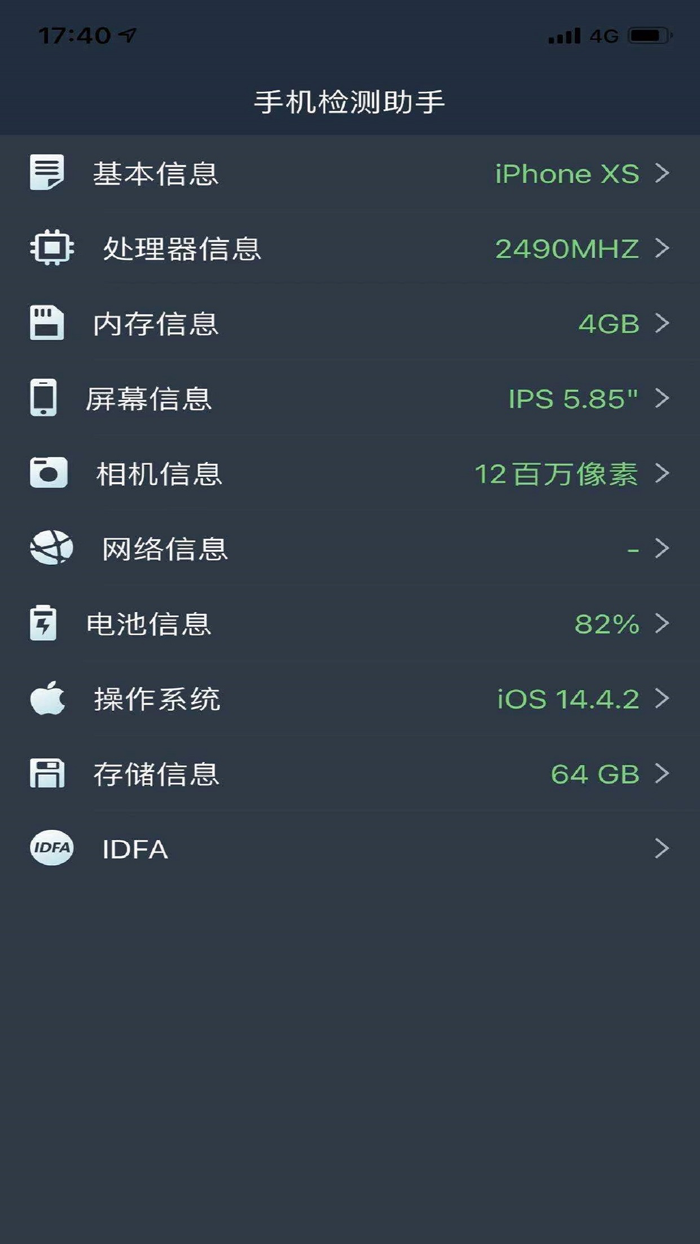
Task: Open the 网络信息 details via chevron
Action: (x=662, y=548)
